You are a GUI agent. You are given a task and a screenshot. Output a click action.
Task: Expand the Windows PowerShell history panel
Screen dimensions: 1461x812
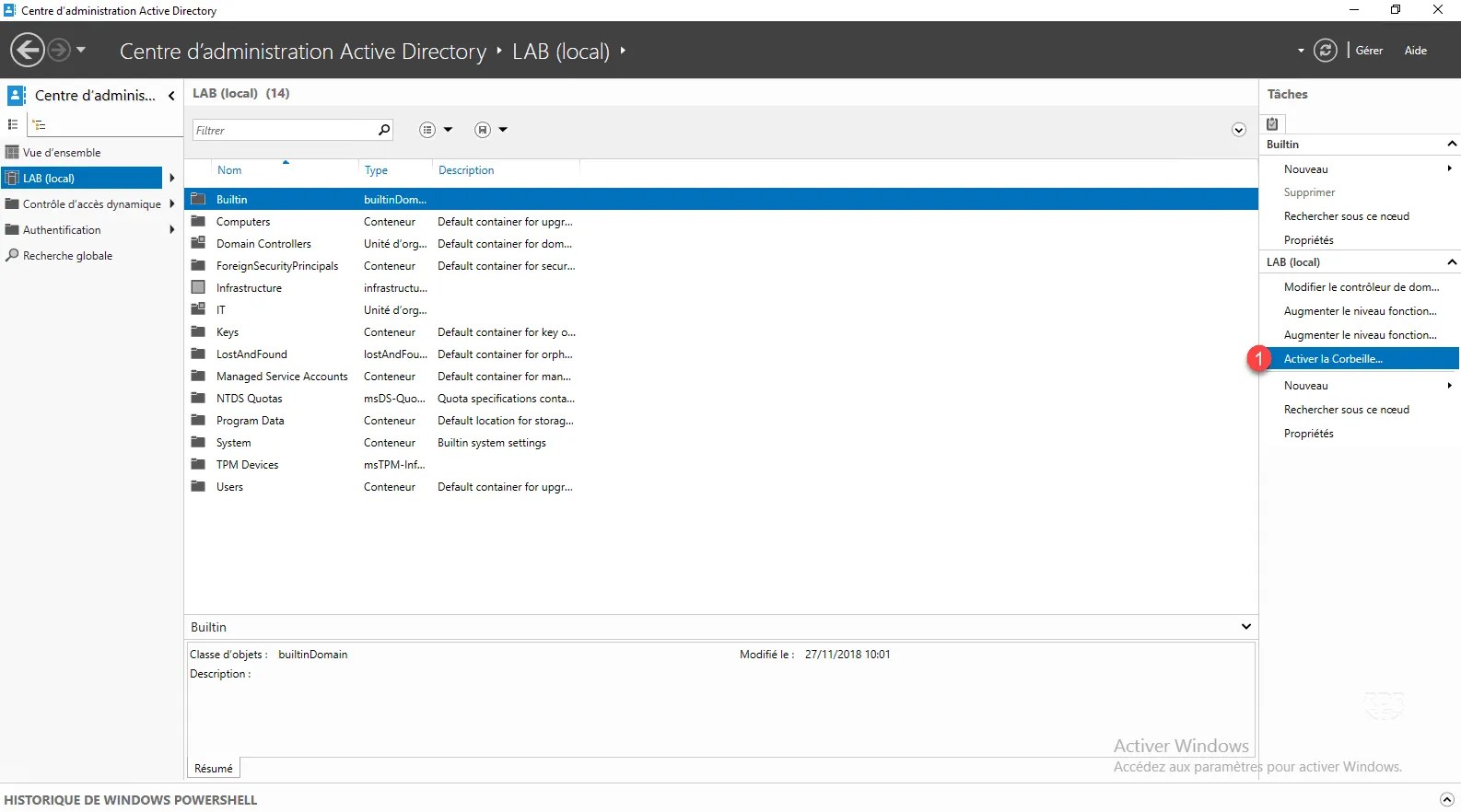pos(1446,800)
